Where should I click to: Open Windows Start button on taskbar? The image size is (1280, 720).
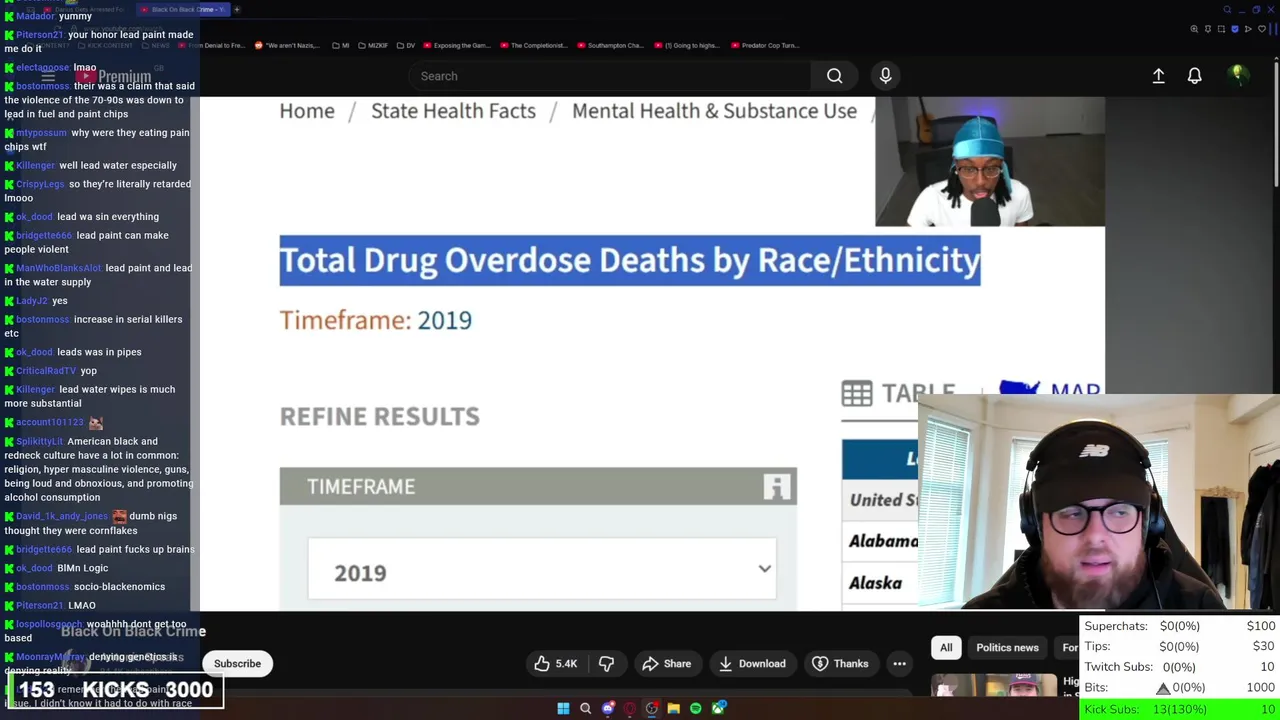(563, 708)
